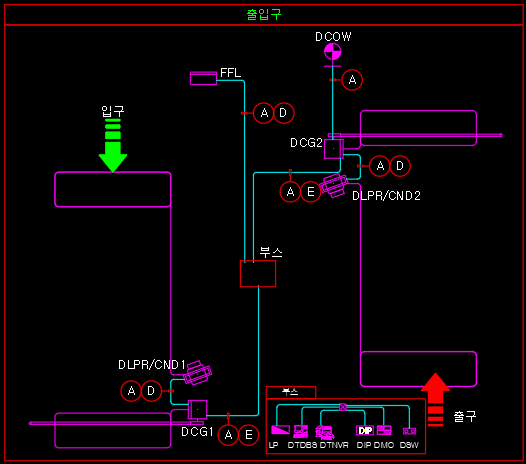Click the LP legend label

[273, 445]
